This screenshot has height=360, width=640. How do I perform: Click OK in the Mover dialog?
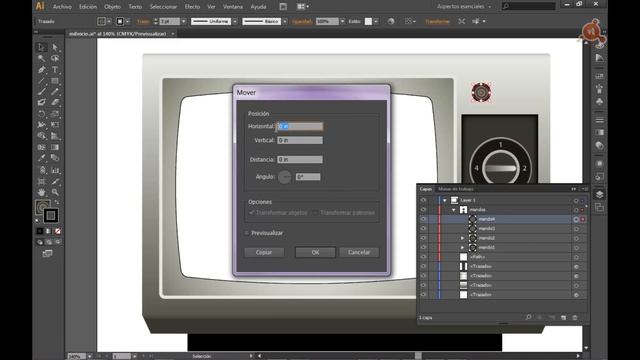point(315,252)
